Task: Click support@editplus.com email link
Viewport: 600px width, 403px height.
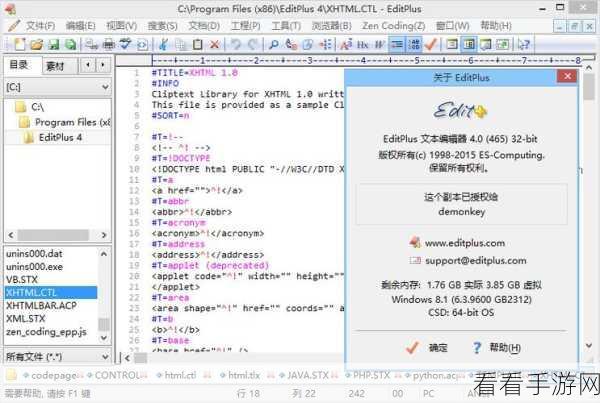Action: click(x=476, y=261)
